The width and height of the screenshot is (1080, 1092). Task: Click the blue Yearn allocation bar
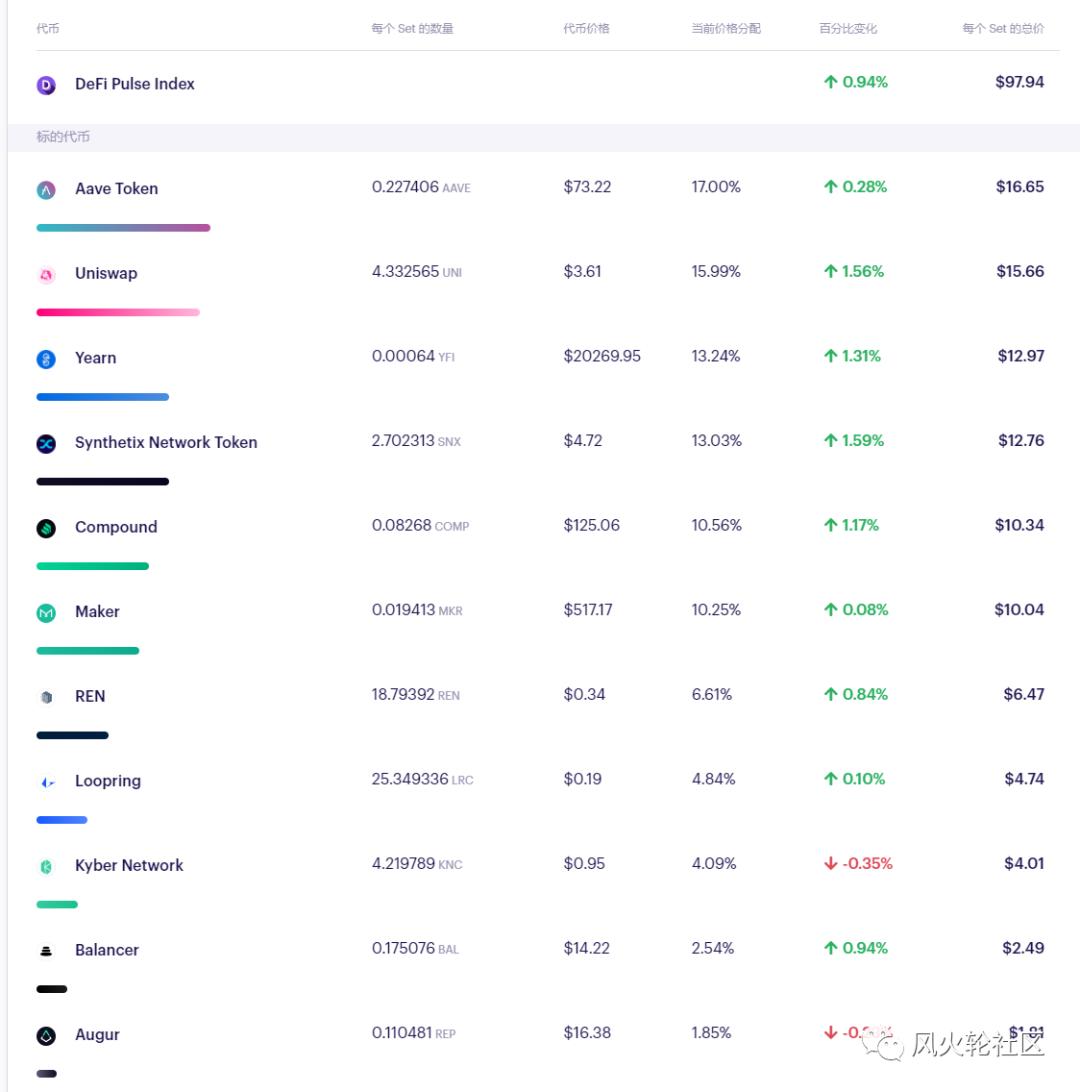(x=102, y=397)
